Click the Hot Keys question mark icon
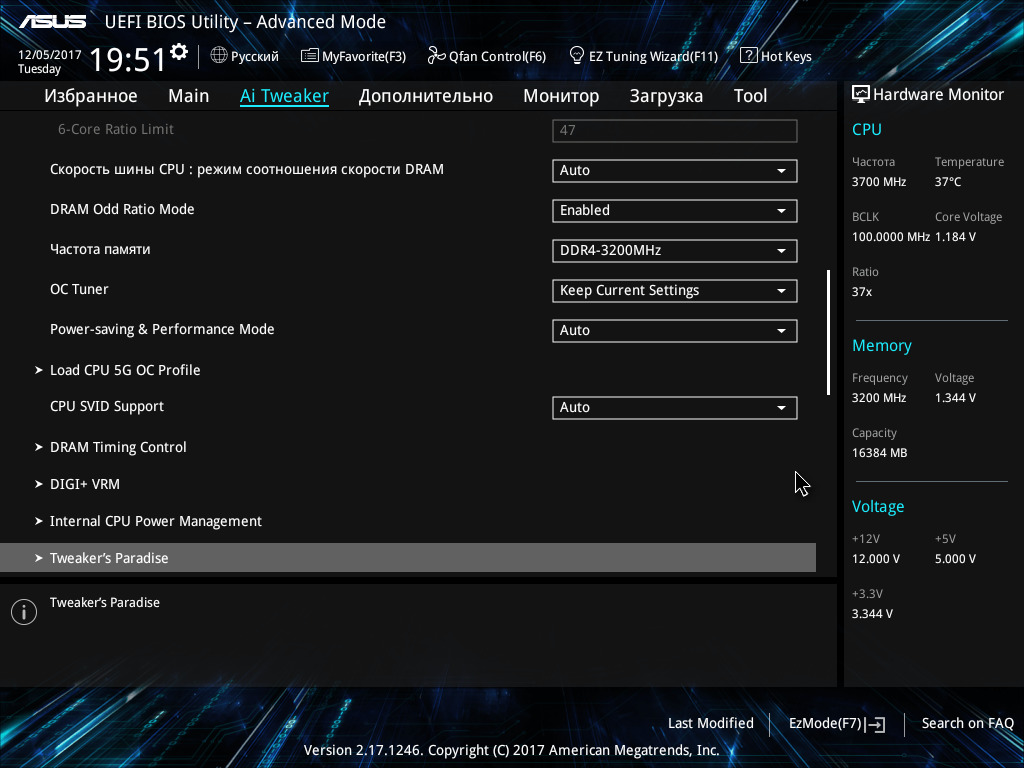The image size is (1024, 768). click(x=748, y=56)
